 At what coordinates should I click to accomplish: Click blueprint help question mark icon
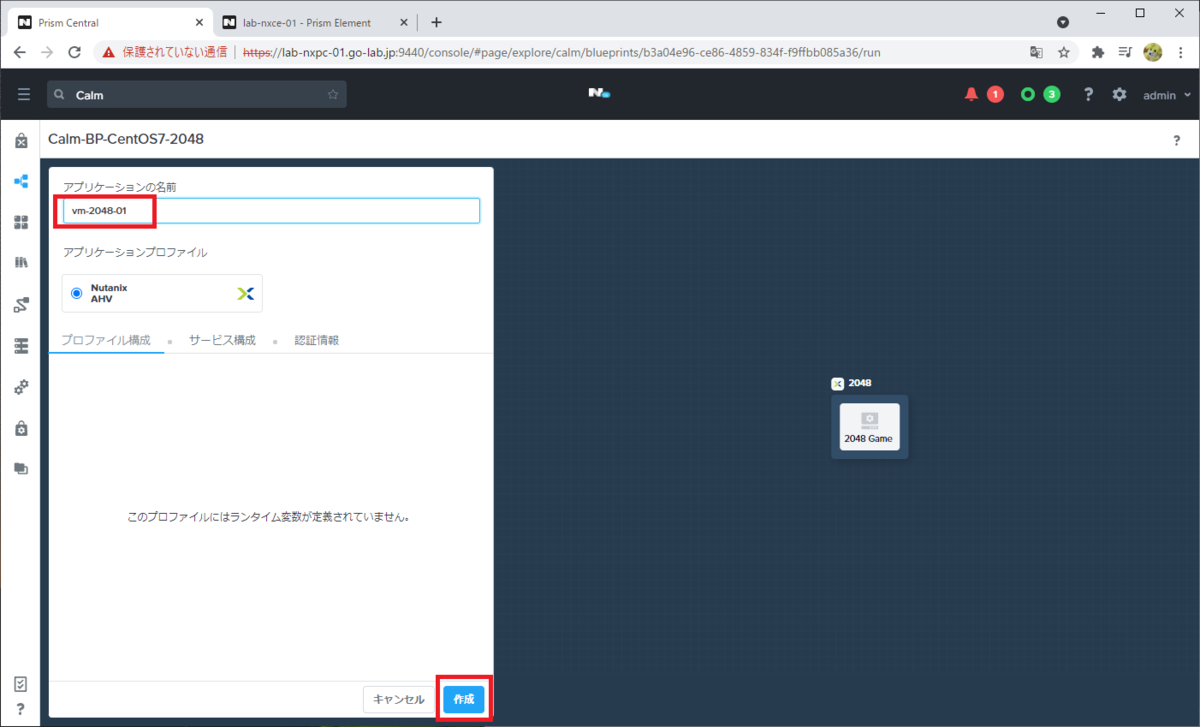tap(1177, 140)
